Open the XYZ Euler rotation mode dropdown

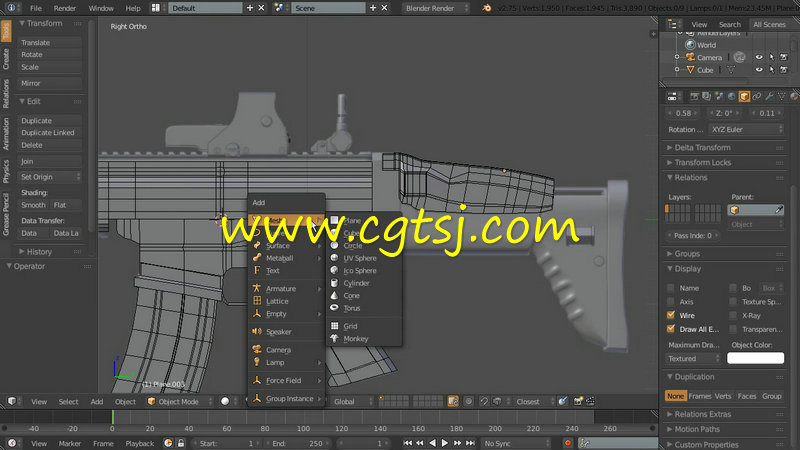tap(746, 130)
